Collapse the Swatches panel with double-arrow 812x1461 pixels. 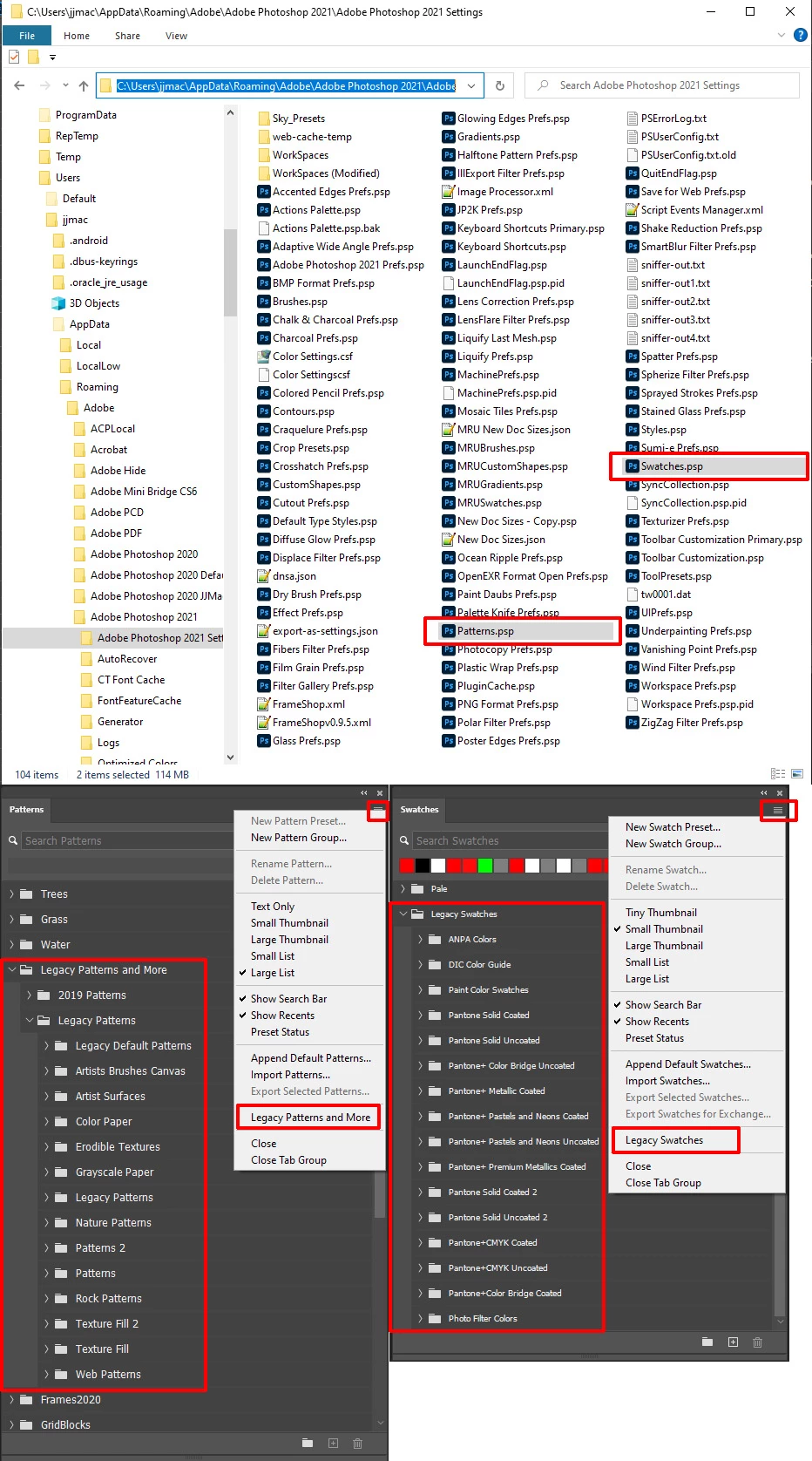point(764,793)
